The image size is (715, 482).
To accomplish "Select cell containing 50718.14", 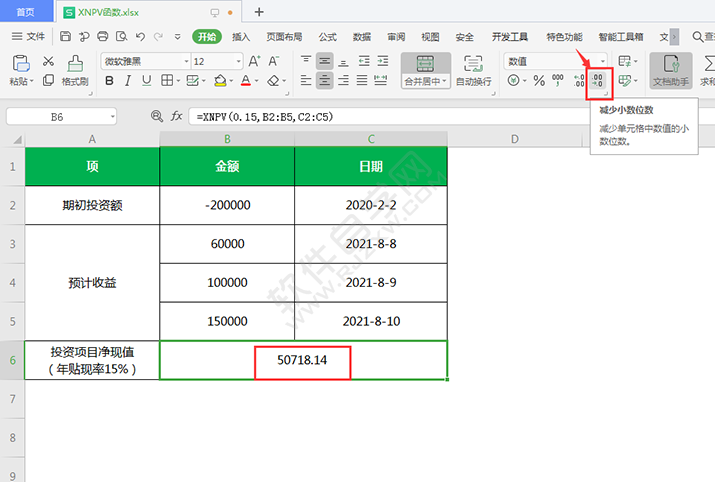I will 303,360.
